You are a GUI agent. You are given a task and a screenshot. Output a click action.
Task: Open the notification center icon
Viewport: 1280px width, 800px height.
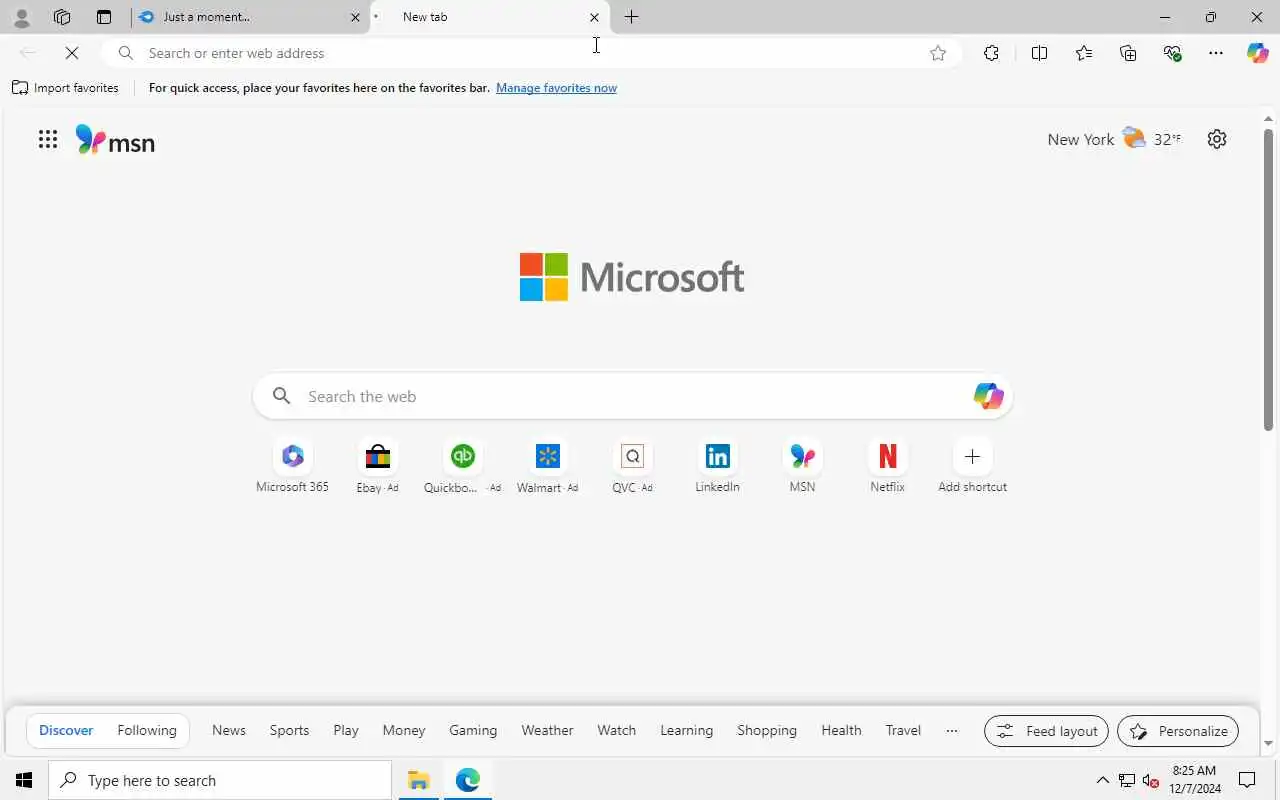1247,780
